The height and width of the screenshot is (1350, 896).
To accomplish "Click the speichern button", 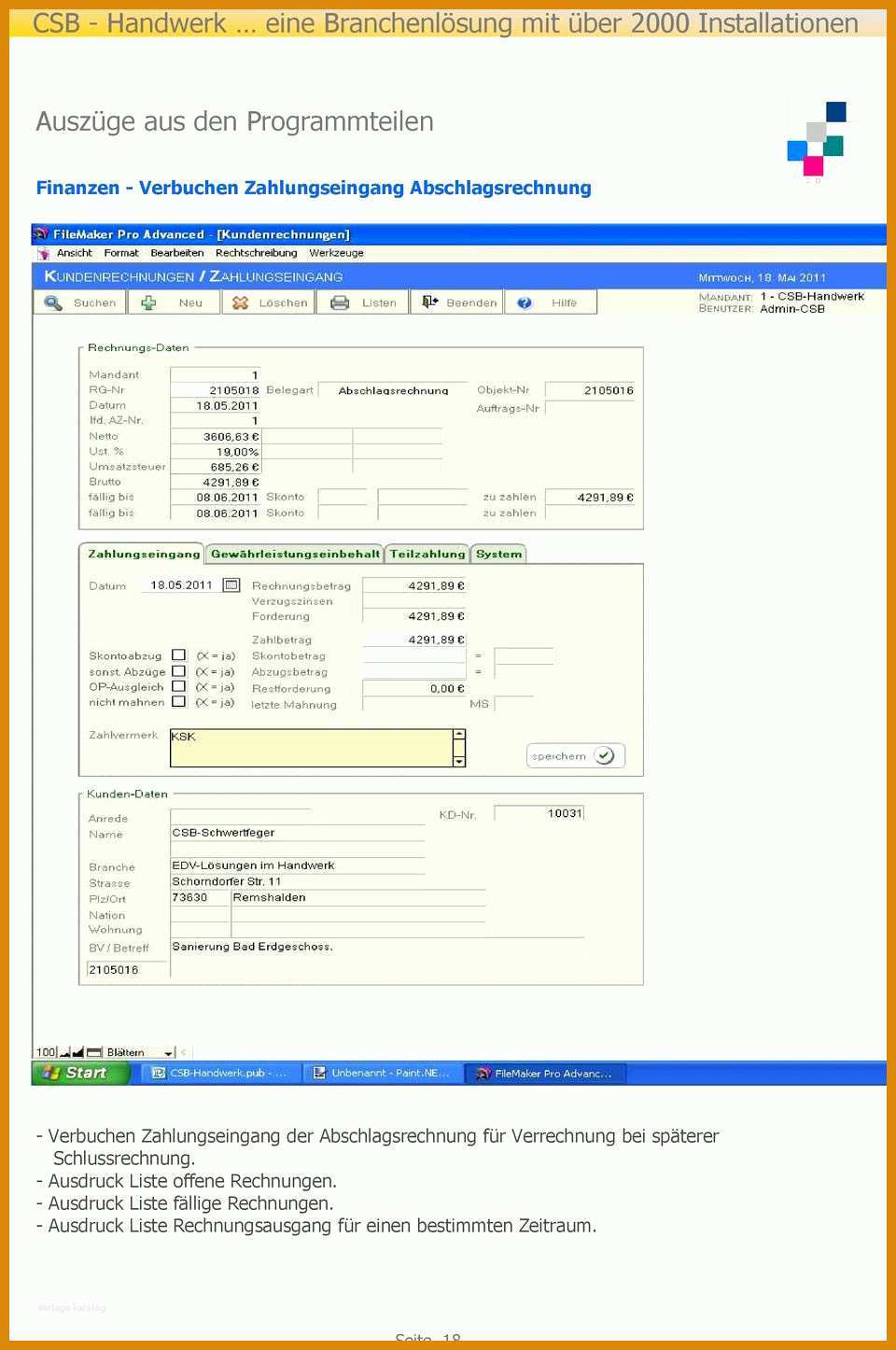I will (x=576, y=755).
